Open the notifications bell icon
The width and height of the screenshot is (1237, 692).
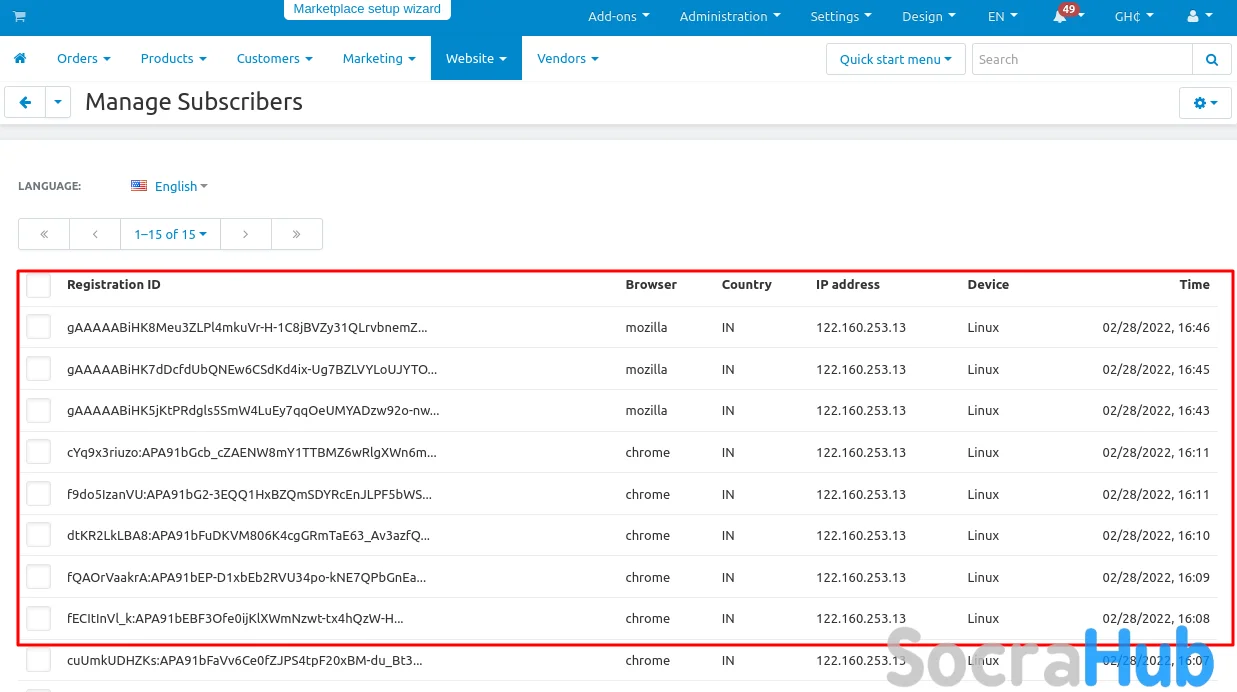[1060, 17]
